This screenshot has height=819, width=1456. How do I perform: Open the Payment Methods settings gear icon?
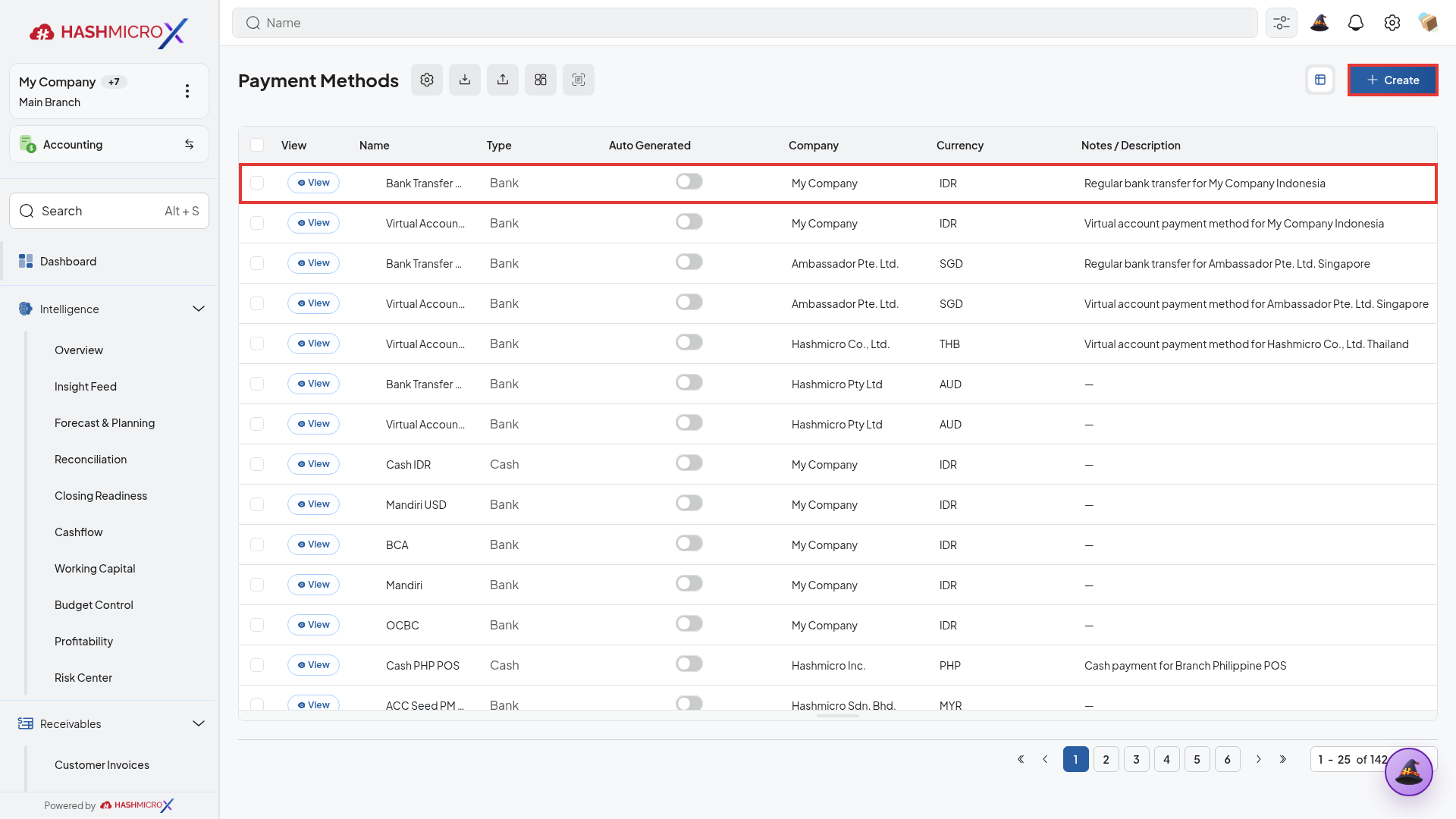[x=427, y=80]
